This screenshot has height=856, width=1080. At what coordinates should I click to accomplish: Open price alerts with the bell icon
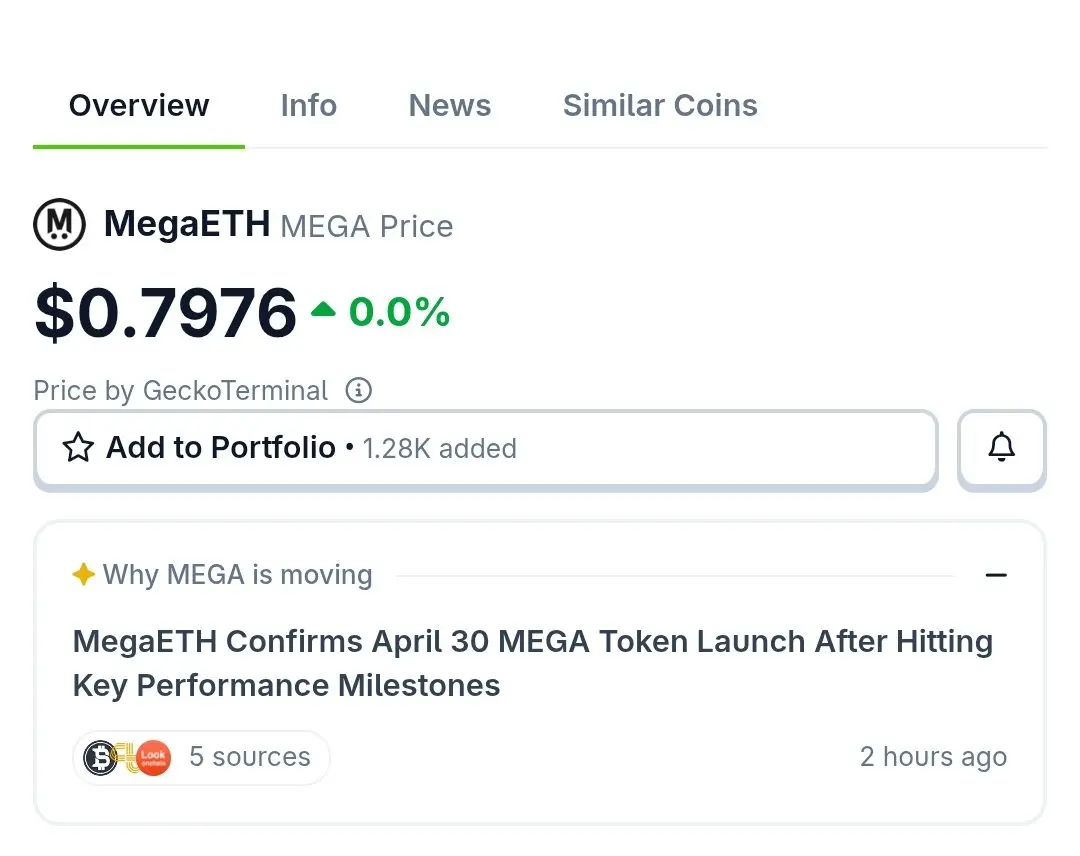pos(1001,448)
